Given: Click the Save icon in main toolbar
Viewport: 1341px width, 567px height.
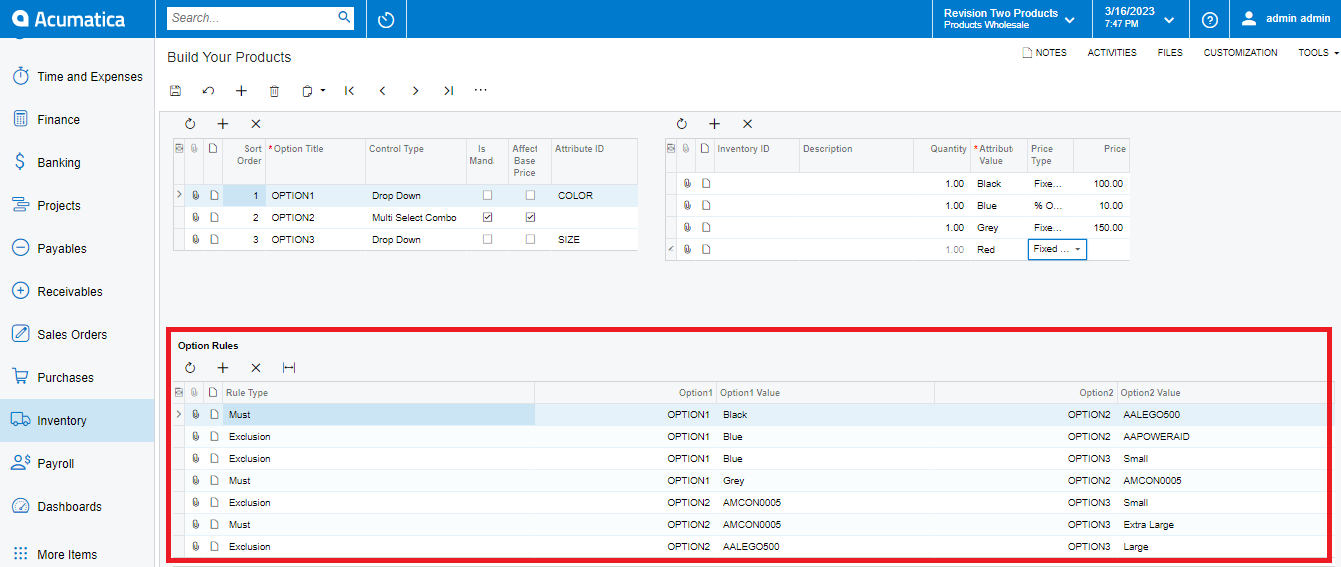Looking at the screenshot, I should click(x=176, y=91).
